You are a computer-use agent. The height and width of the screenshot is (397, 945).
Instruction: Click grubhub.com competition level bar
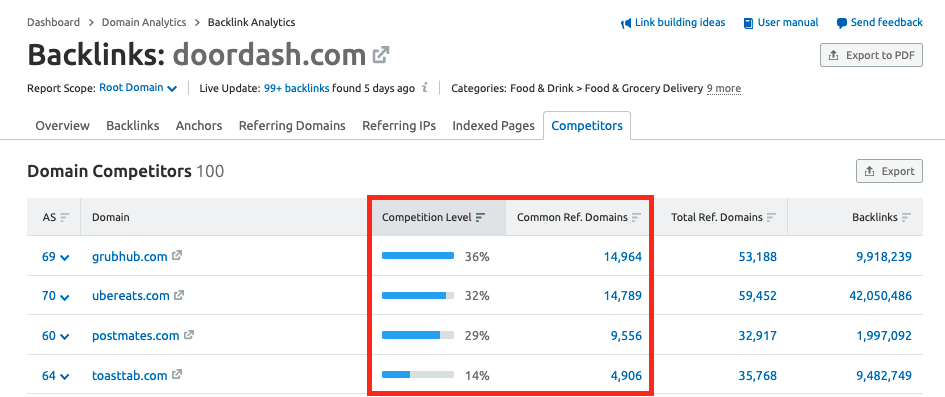(x=418, y=256)
